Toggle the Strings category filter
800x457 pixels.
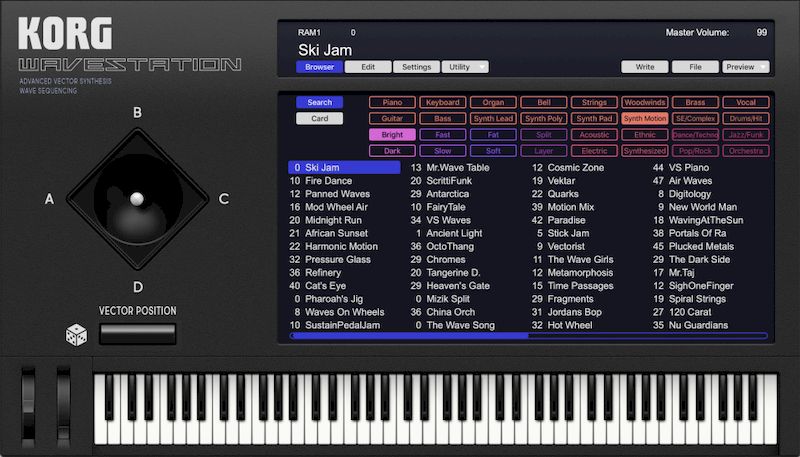(x=594, y=103)
